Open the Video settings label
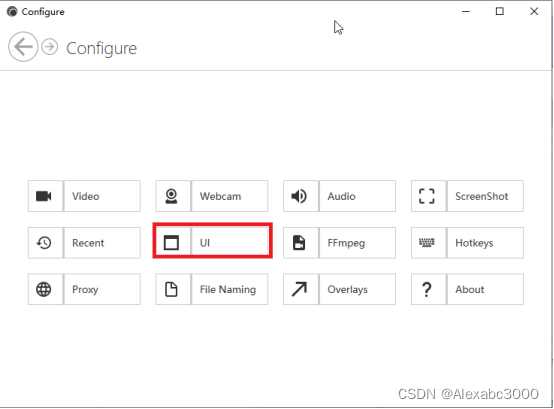This screenshot has width=554, height=409. pyautogui.click(x=86, y=196)
